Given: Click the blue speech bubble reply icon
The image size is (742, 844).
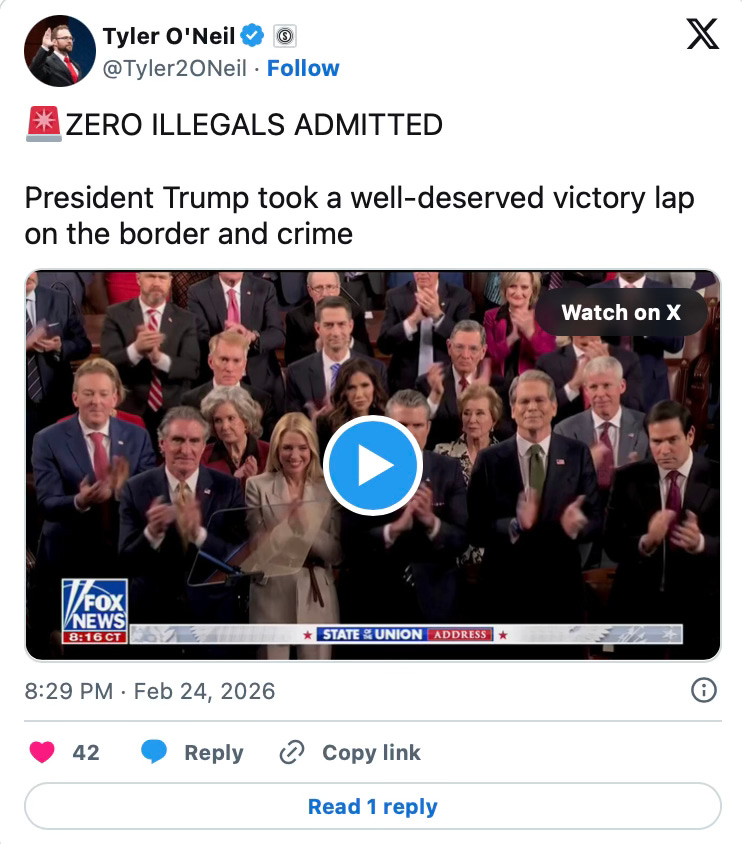Looking at the screenshot, I should [154, 751].
